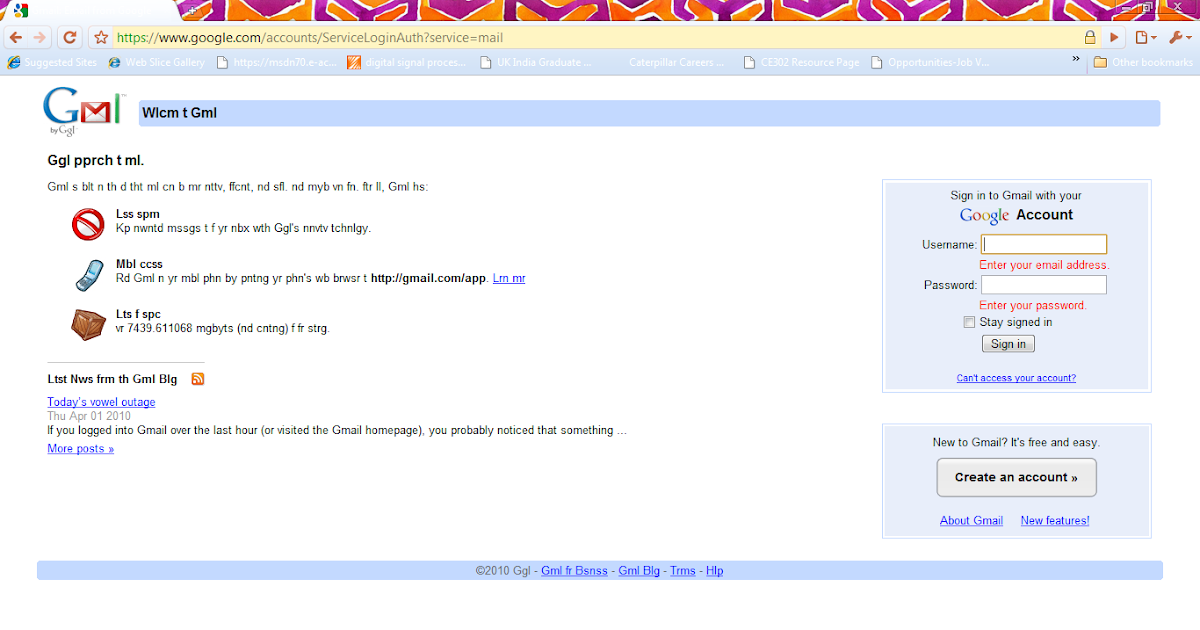Image resolution: width=1200 pixels, height=630 pixels.
Task: Open the New features! link
Action: click(x=1055, y=521)
